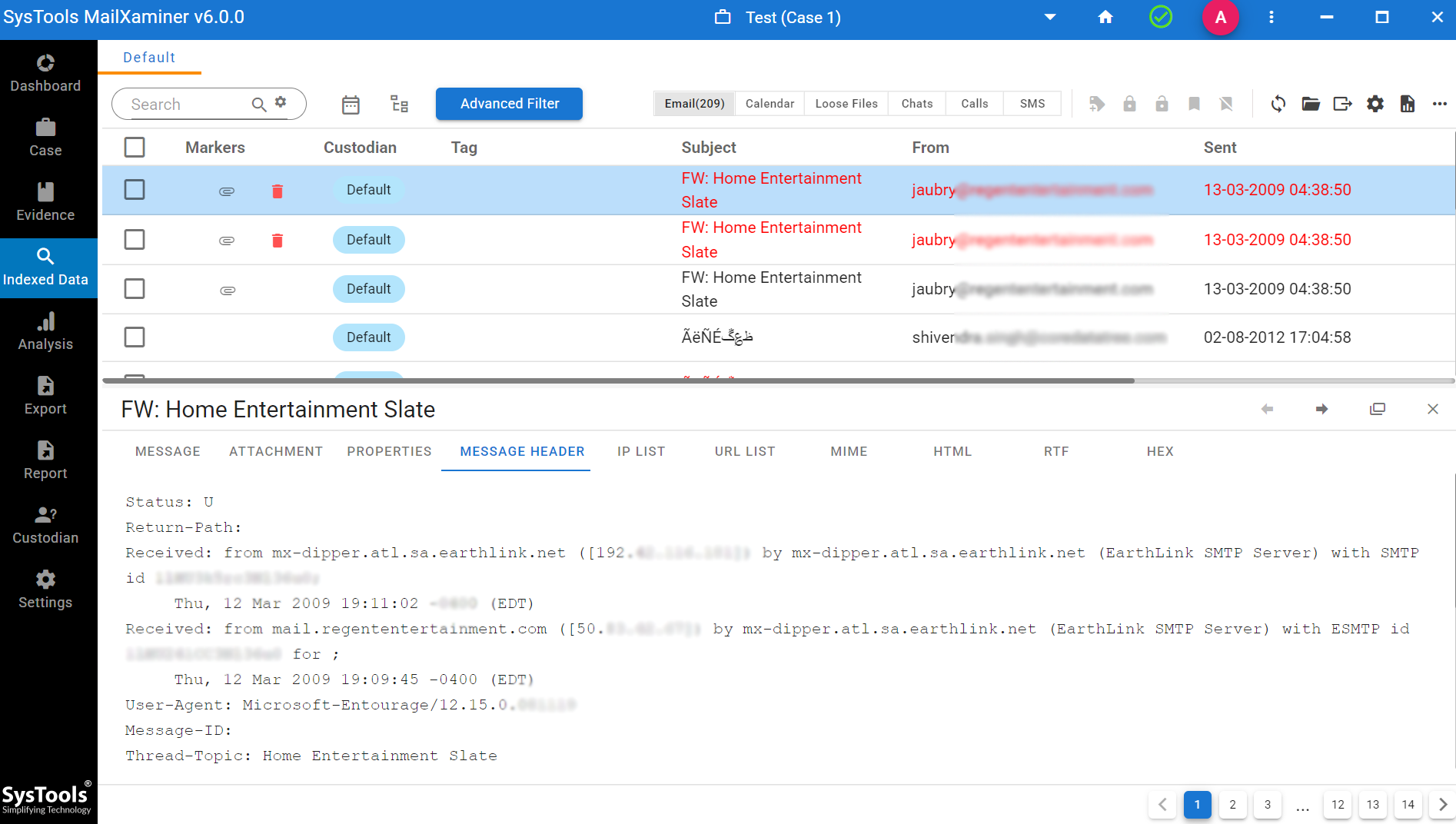Click the refresh icon in the toolbar
Screen dimensions: 1456x824
[x=1278, y=104]
